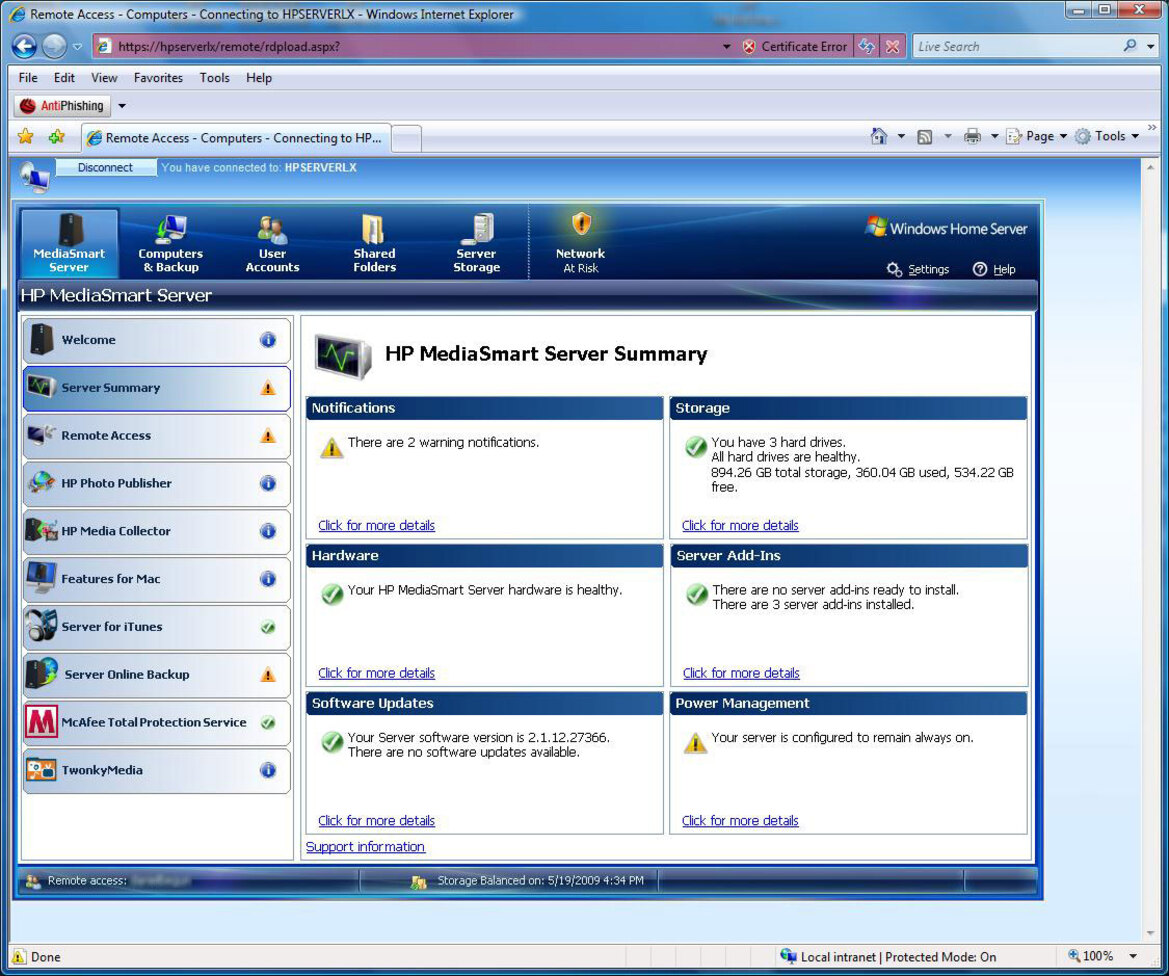The width and height of the screenshot is (1169, 976).
Task: Expand the Page menu dropdown
Action: [x=1064, y=136]
